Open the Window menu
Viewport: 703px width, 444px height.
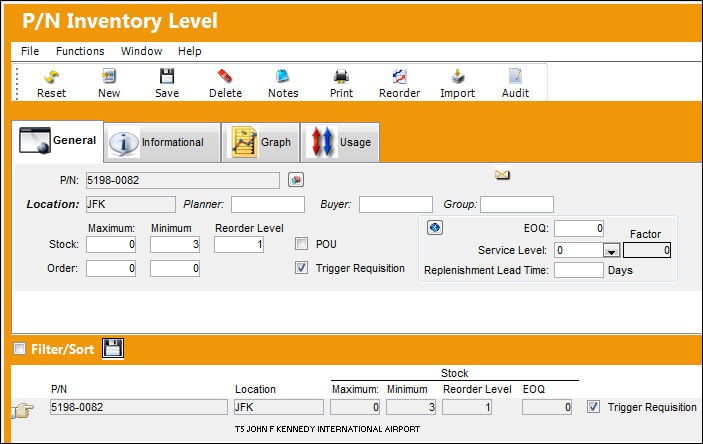(141, 51)
